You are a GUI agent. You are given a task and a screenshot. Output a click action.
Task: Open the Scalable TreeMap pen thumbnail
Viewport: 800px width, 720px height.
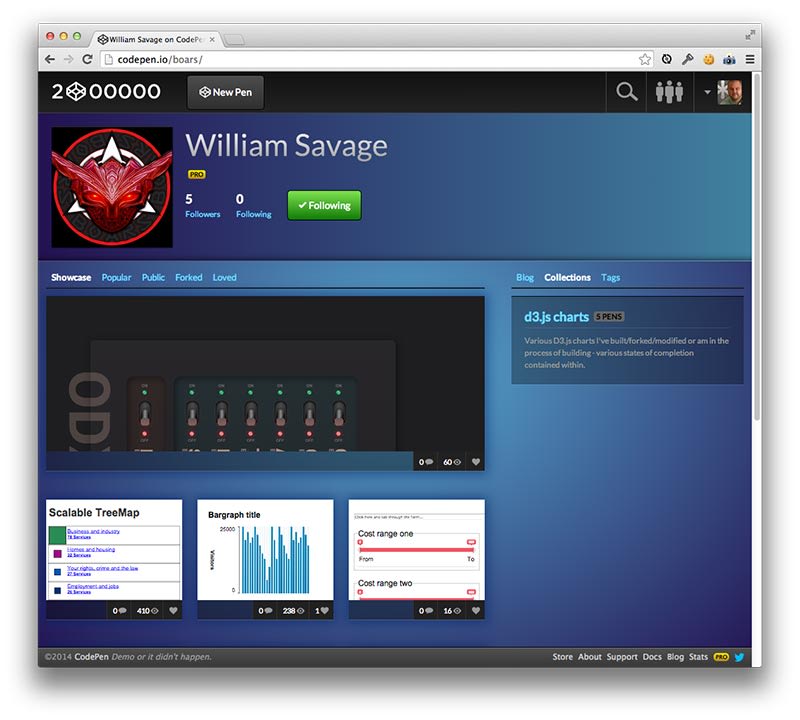click(x=114, y=550)
